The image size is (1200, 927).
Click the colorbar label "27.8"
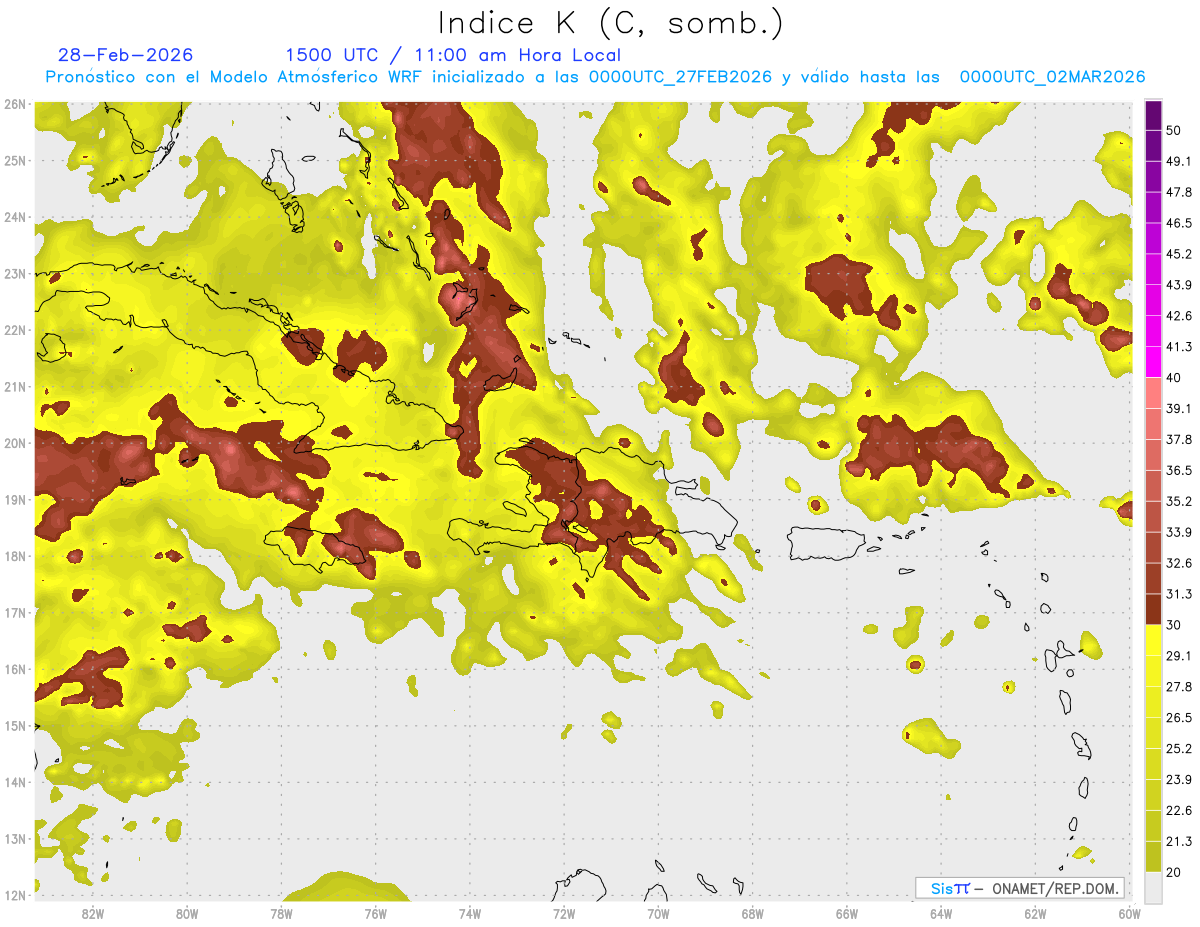tap(1179, 688)
